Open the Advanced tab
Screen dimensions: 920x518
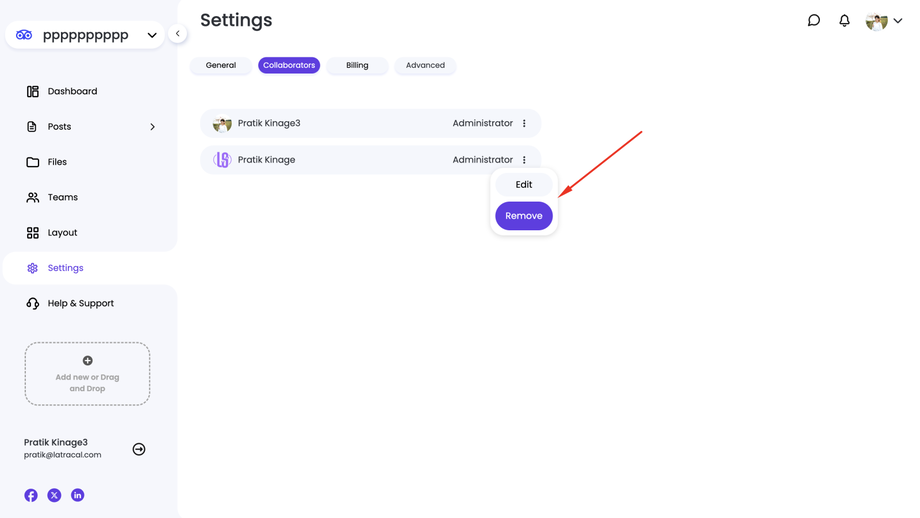pyautogui.click(x=425, y=66)
